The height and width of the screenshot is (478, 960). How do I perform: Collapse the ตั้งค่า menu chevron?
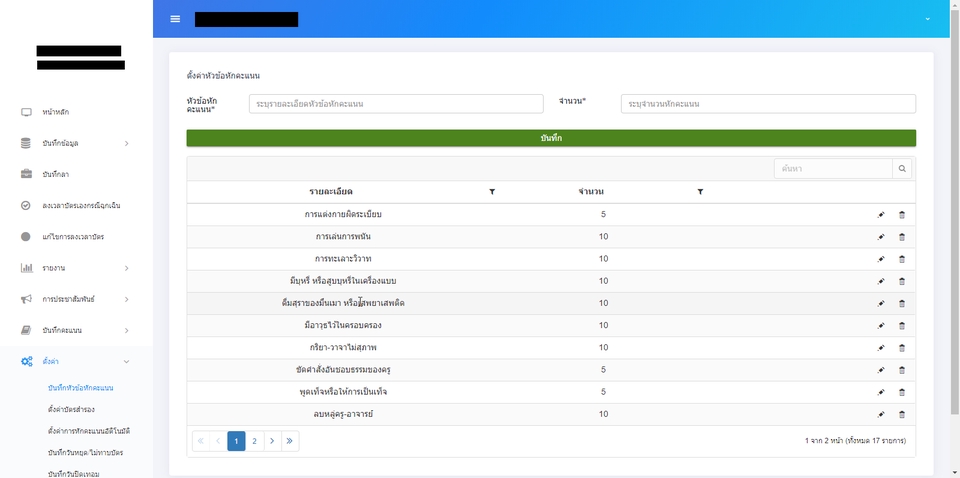click(127, 362)
